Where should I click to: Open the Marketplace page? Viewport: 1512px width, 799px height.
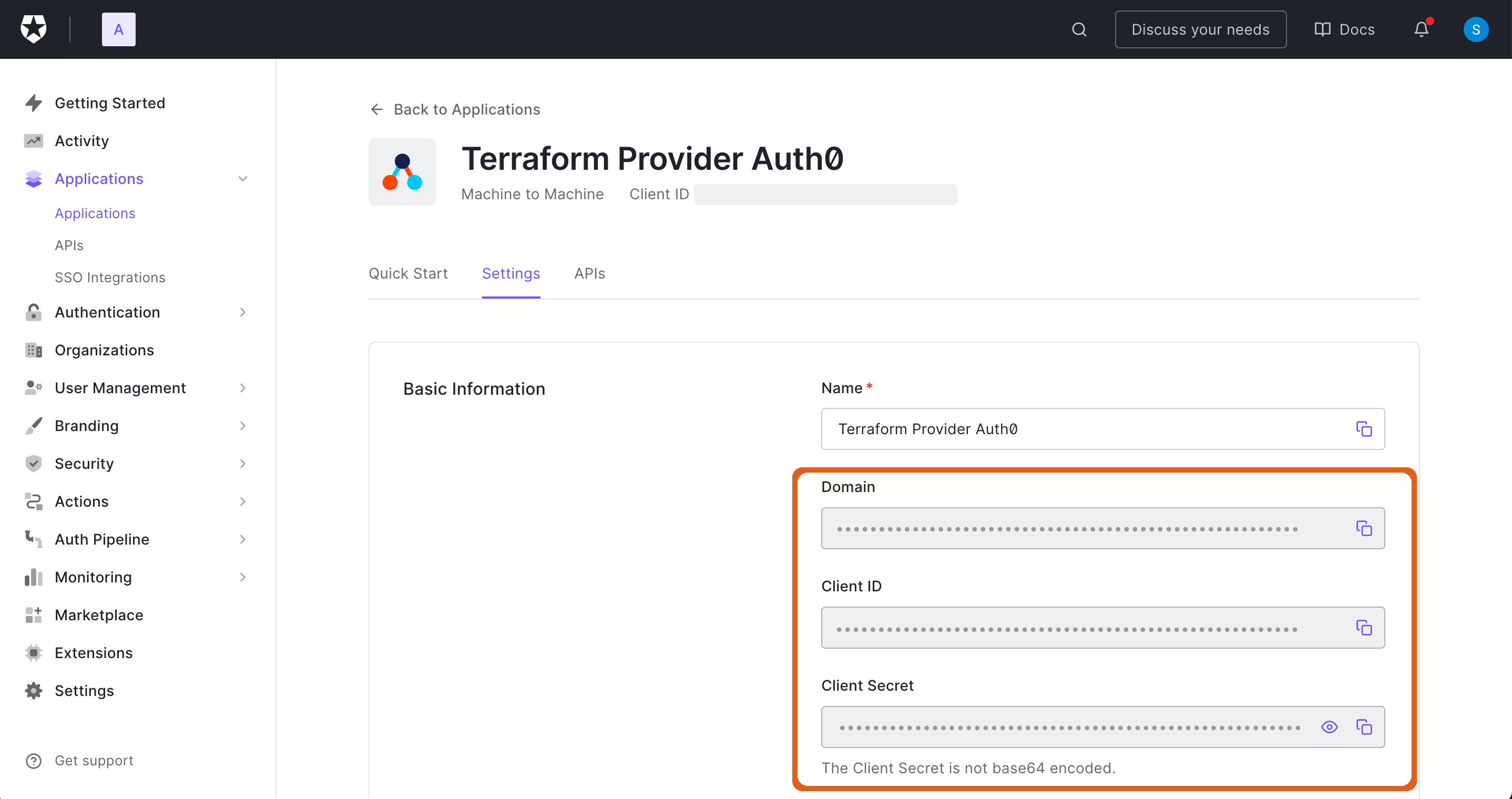99,615
